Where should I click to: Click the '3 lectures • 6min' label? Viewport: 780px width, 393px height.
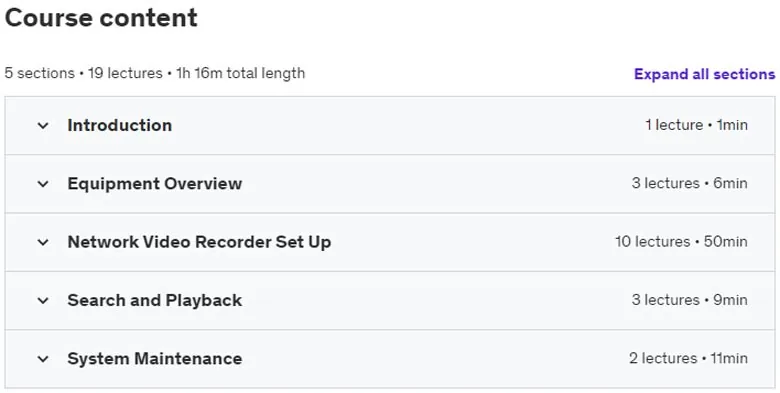tap(689, 183)
